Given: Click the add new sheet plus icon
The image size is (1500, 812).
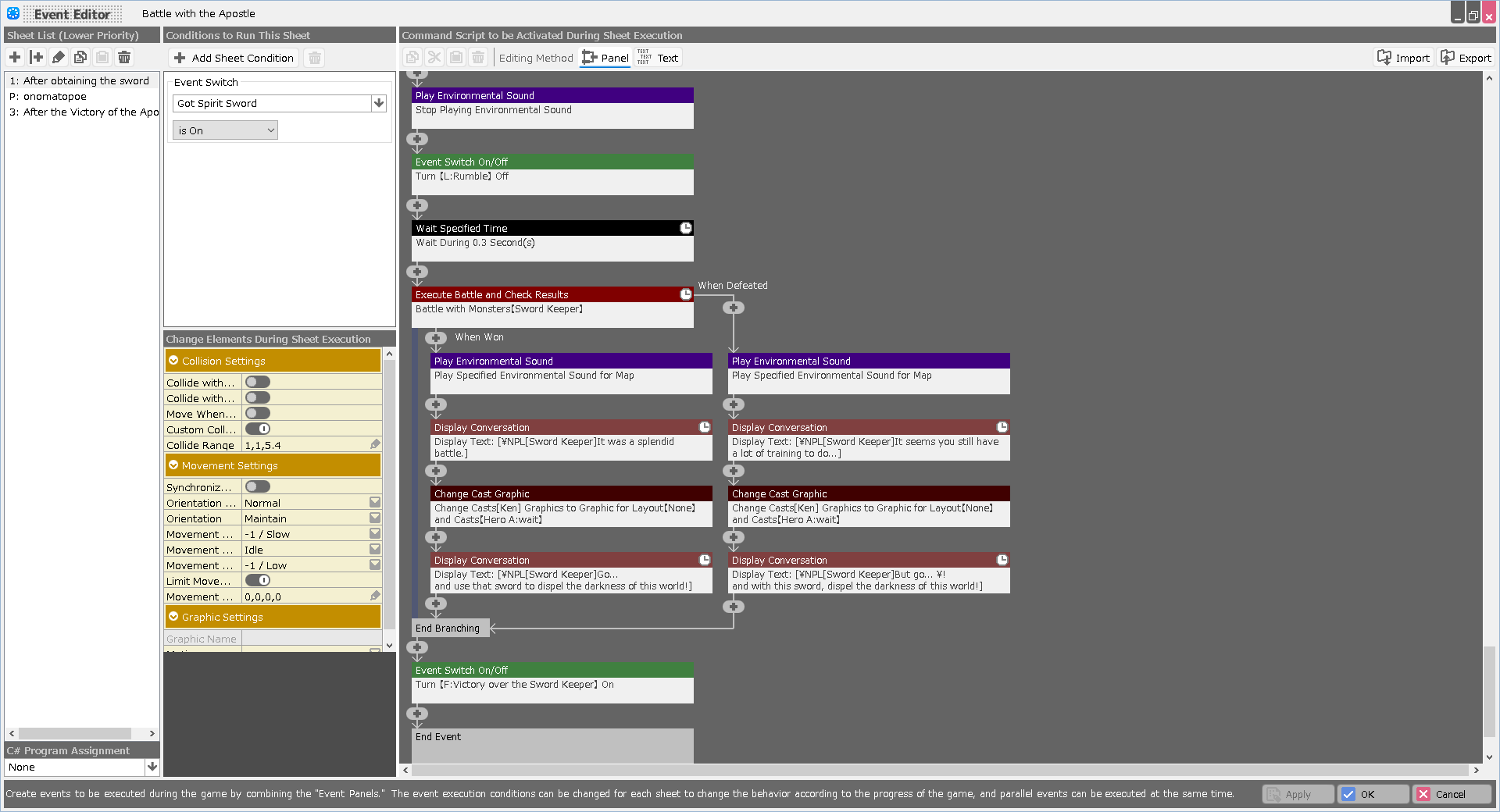Looking at the screenshot, I should pos(15,57).
